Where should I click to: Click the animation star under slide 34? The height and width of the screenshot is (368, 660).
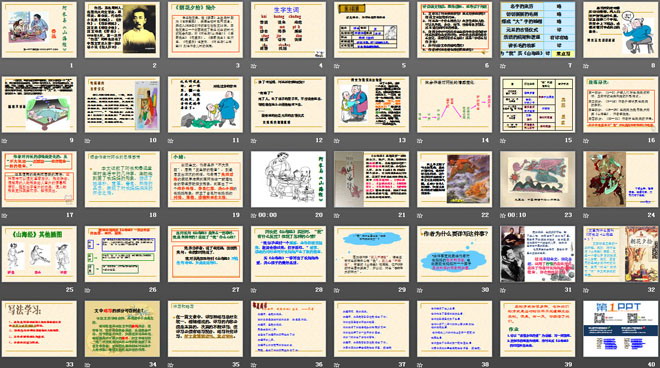tap(87, 365)
